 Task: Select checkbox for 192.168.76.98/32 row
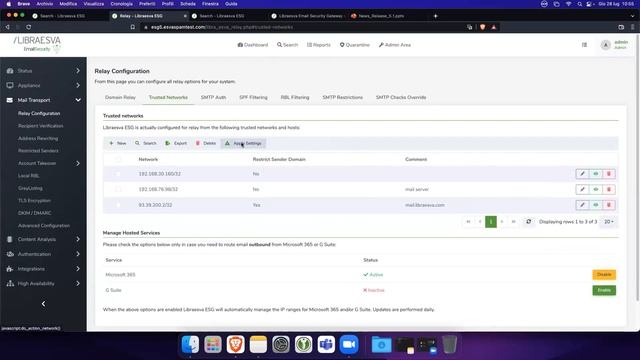(x=118, y=189)
